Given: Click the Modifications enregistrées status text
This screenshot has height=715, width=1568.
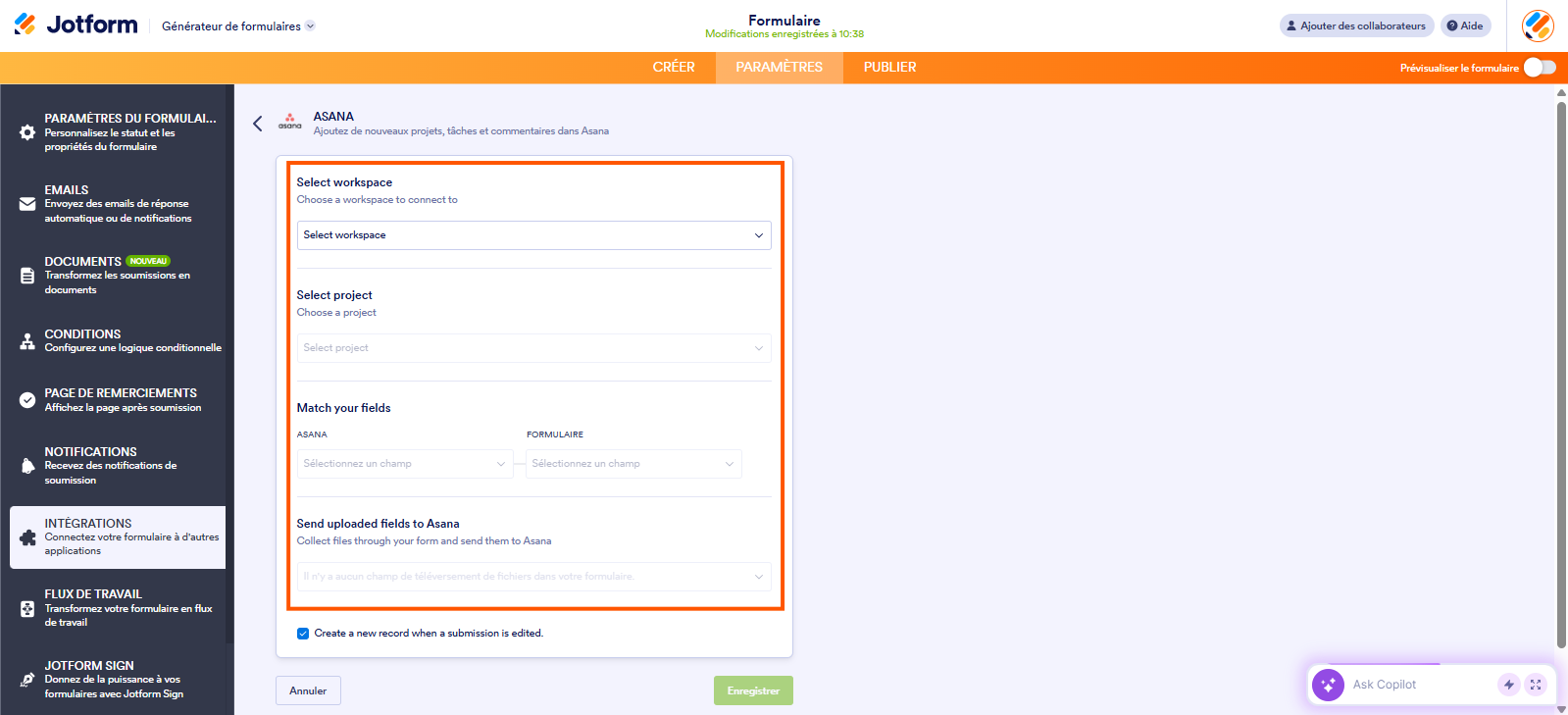Looking at the screenshot, I should [784, 34].
